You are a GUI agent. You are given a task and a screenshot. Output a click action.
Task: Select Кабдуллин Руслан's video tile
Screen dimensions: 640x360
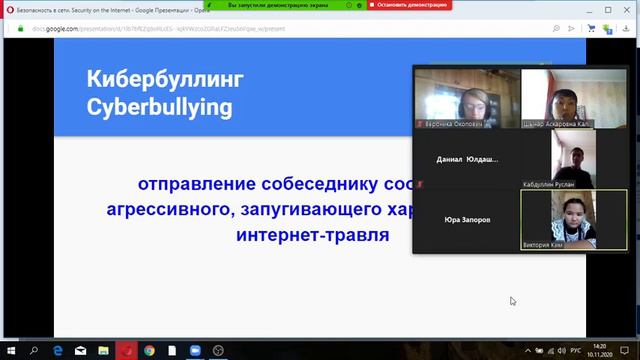tap(574, 159)
